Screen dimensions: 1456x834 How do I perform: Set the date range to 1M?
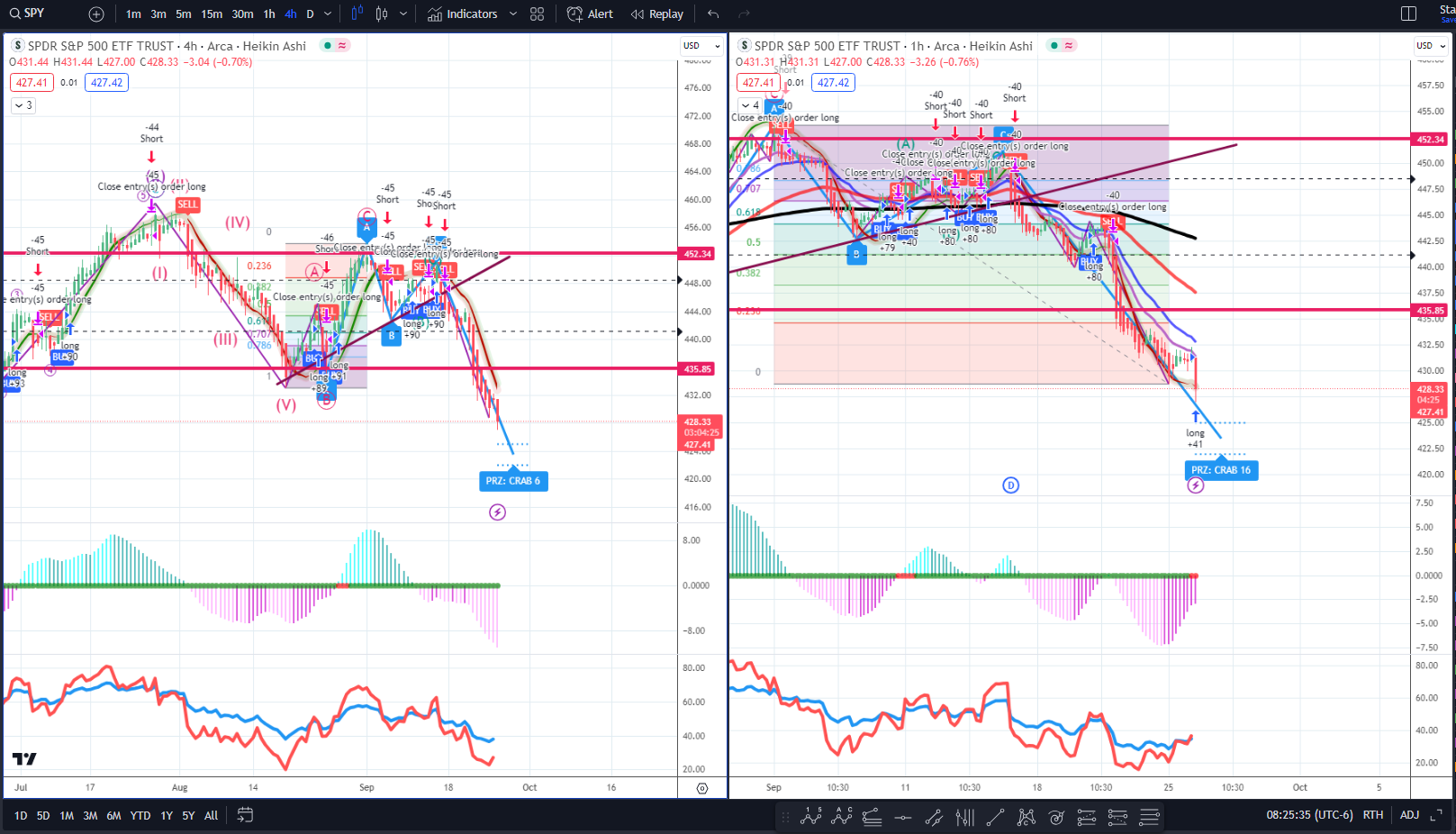click(67, 816)
